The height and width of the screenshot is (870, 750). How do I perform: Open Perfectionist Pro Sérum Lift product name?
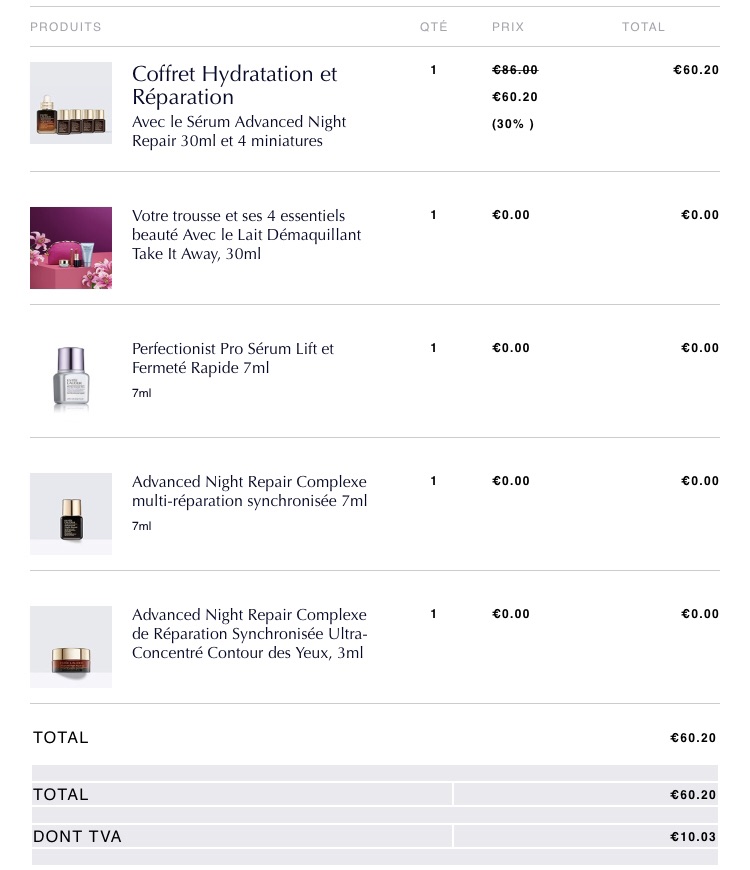(233, 358)
